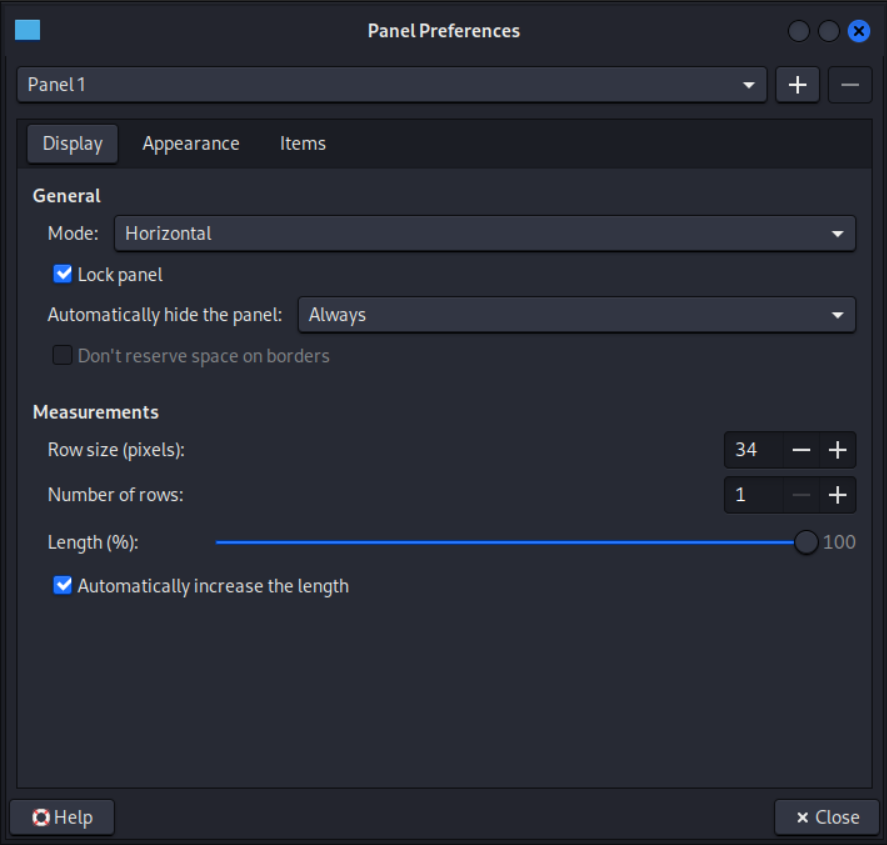Toggle Don't reserve space on borders
The width and height of the screenshot is (887, 845).
click(x=63, y=356)
